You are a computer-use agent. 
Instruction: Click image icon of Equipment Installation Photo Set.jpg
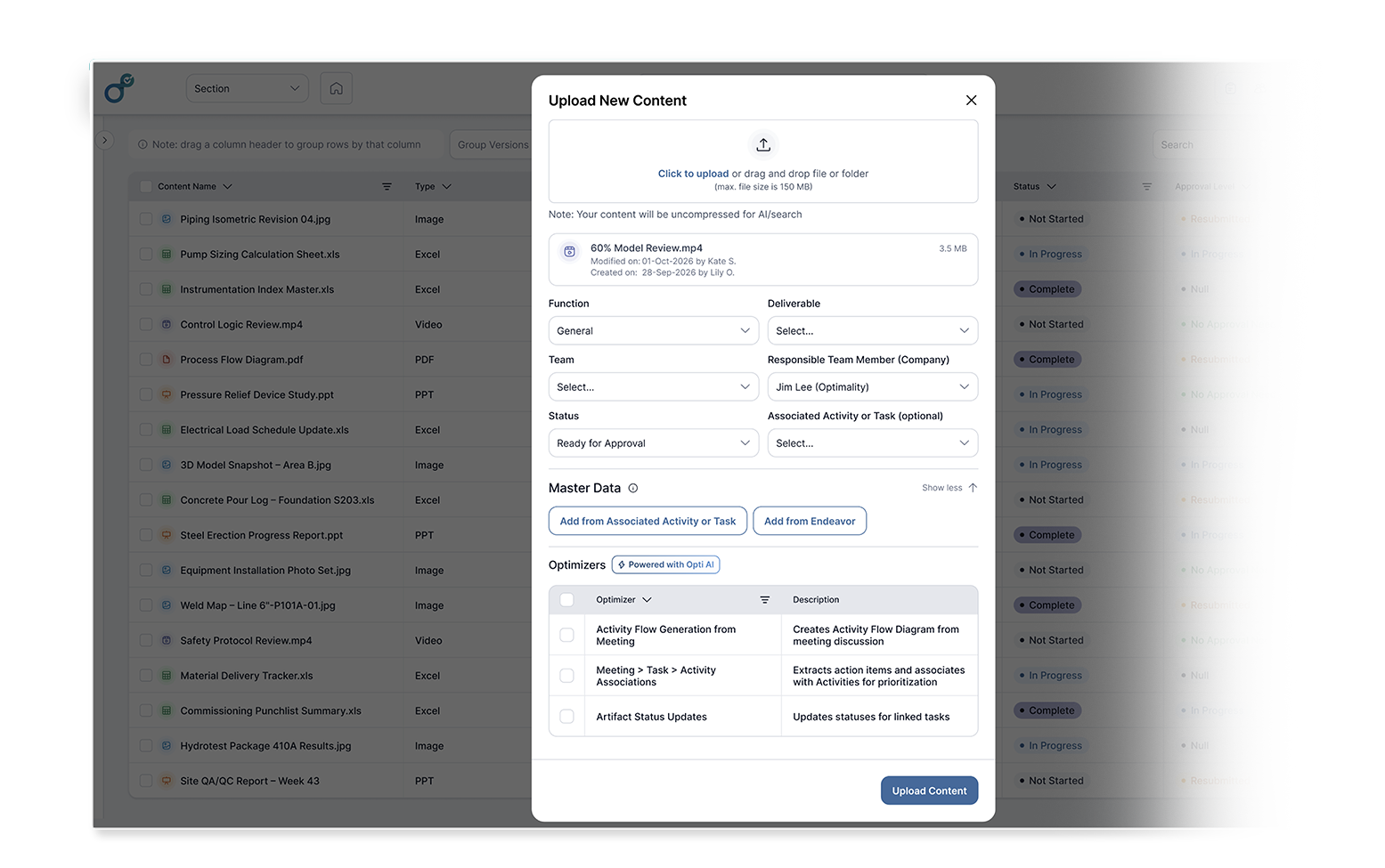pos(167,571)
